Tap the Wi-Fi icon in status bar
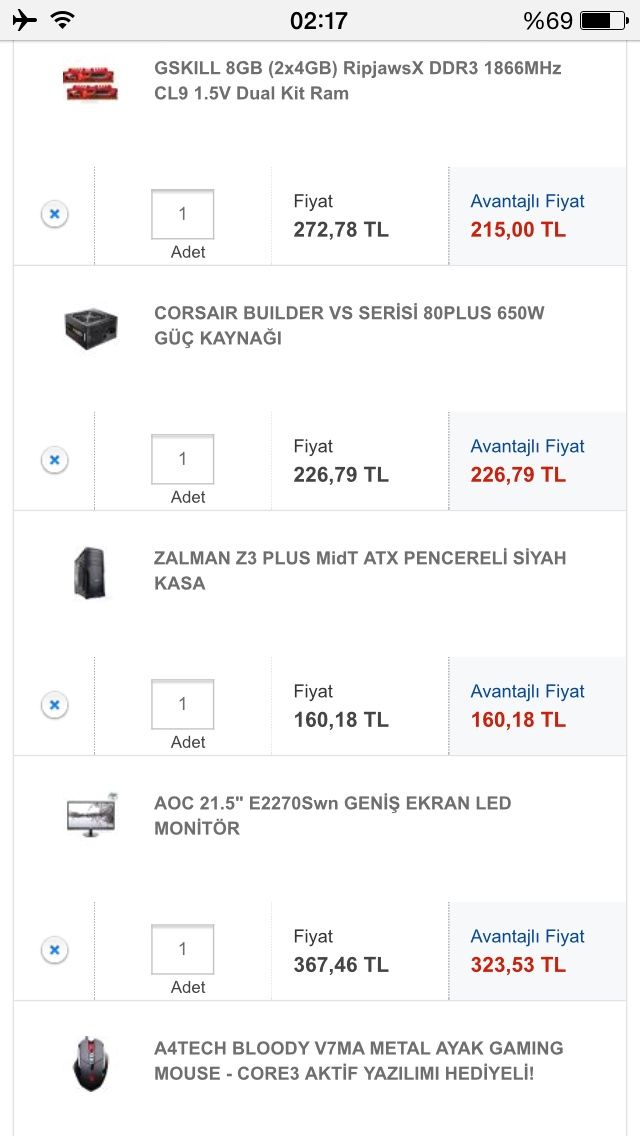 pyautogui.click(x=62, y=20)
